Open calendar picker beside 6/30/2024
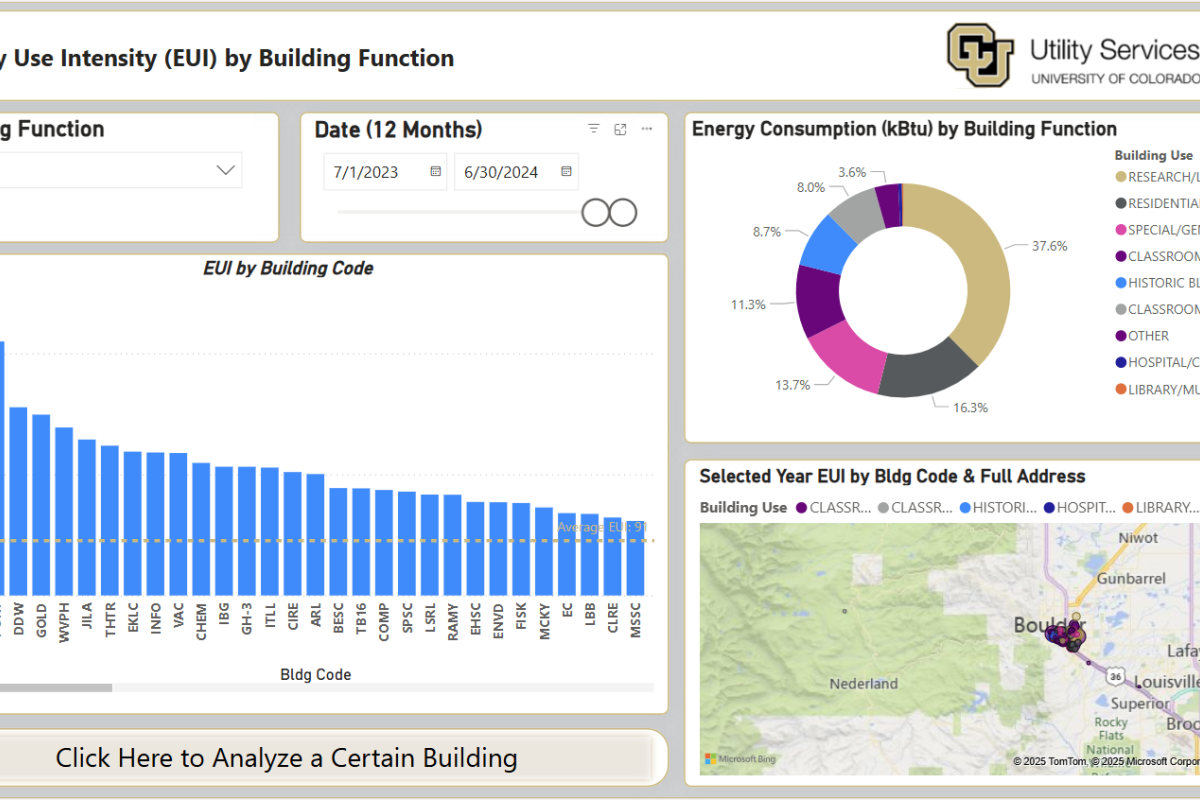 pyautogui.click(x=566, y=172)
